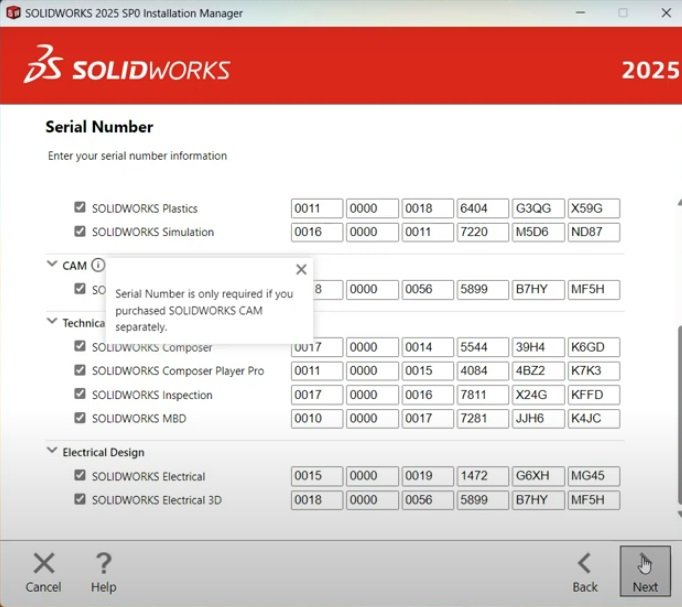The width and height of the screenshot is (682, 607).
Task: Uncheck SOLIDWORKS Electrical 3D checkbox
Action: [x=80, y=499]
